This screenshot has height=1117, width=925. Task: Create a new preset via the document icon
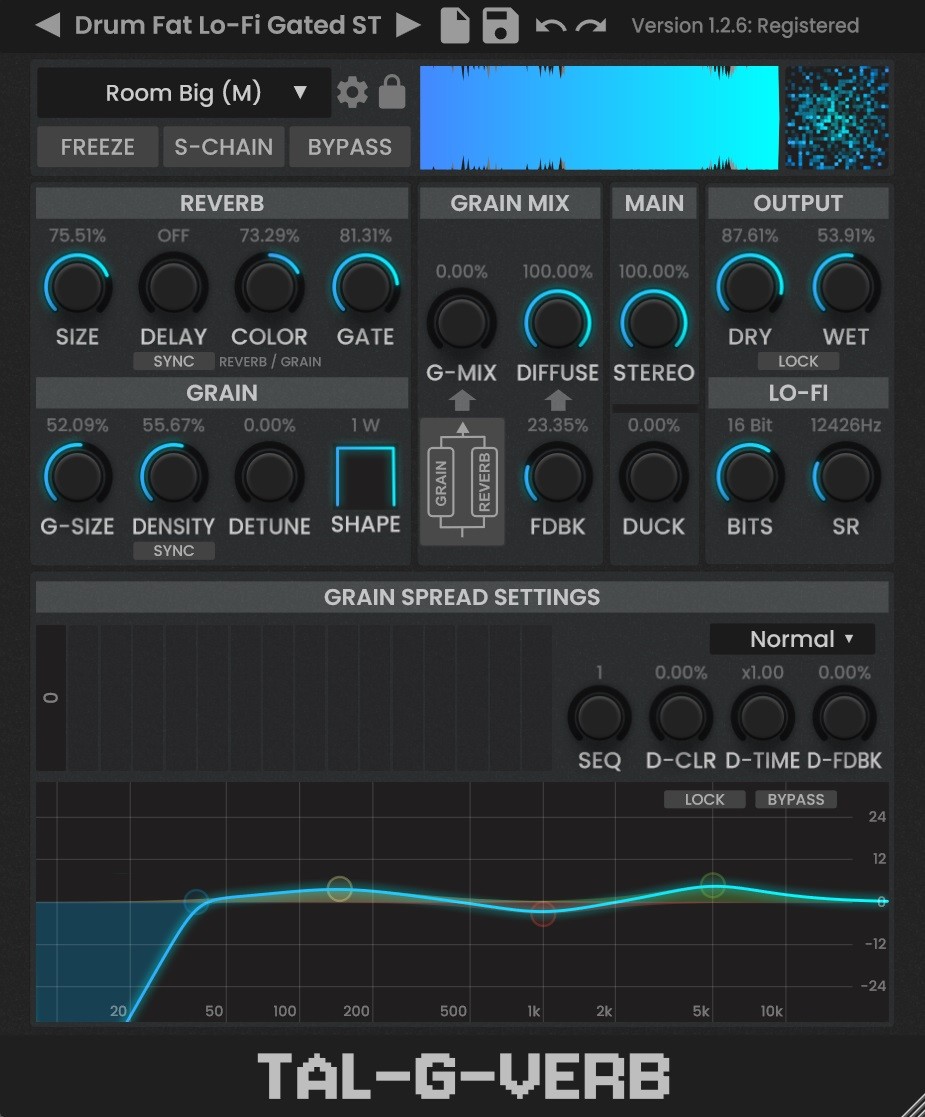click(455, 25)
